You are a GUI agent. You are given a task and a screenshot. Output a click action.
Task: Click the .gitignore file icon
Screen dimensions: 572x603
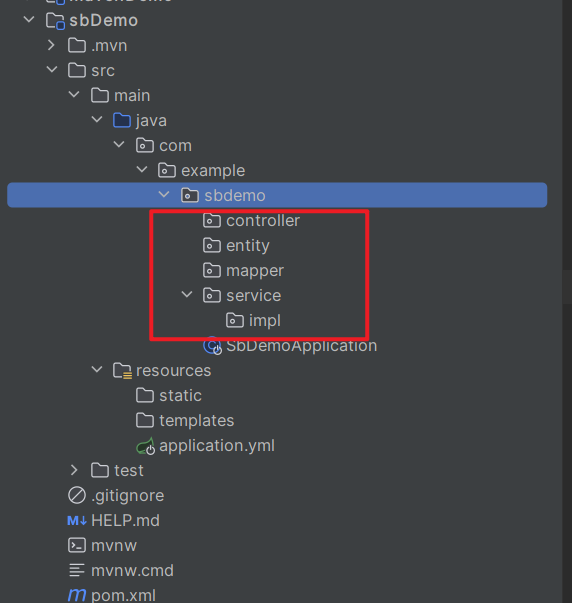coord(77,495)
